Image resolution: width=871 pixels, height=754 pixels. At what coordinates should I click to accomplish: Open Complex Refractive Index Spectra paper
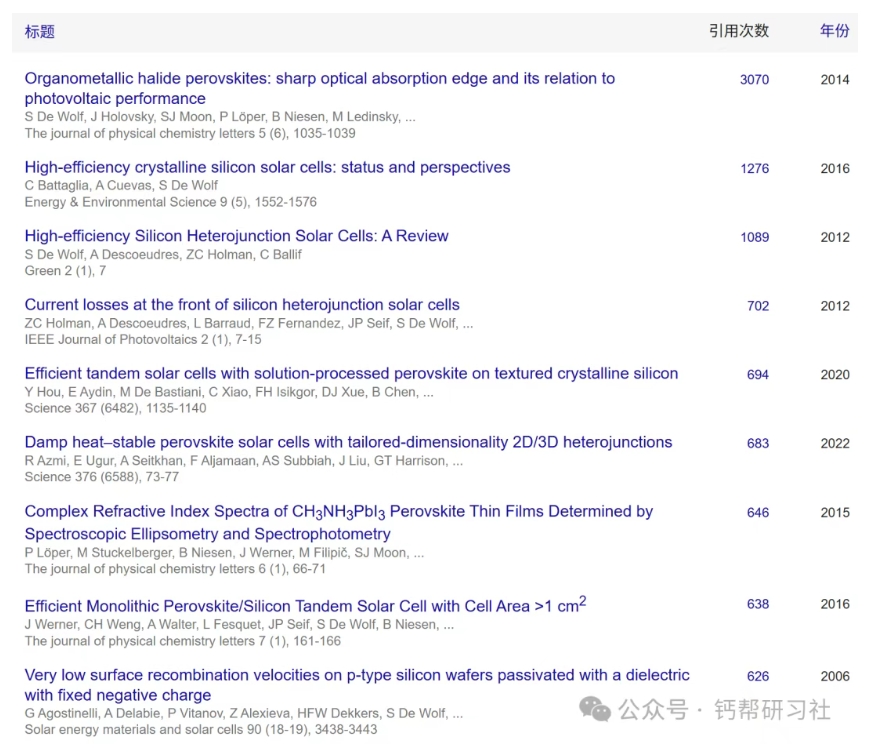point(338,512)
